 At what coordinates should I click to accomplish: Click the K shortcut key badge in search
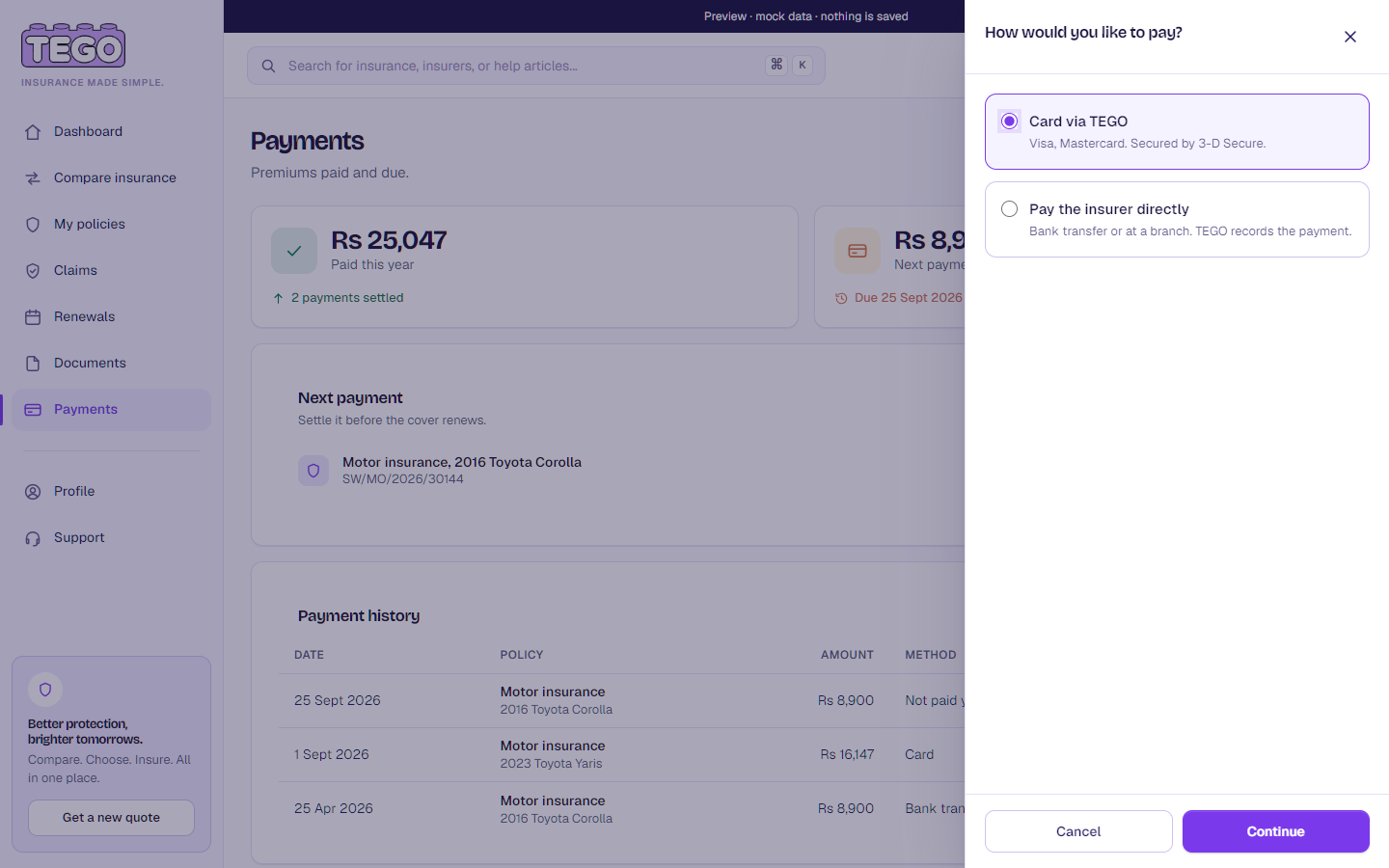[x=803, y=65]
